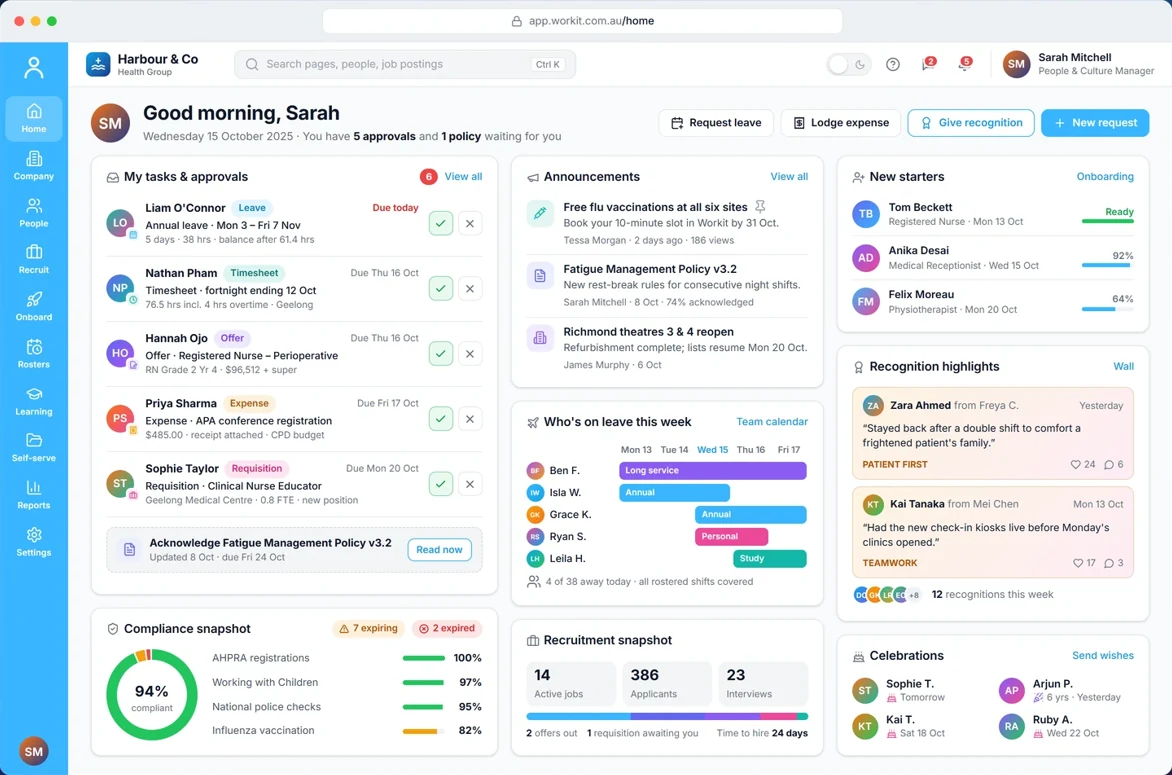The height and width of the screenshot is (775, 1172).
Task: Decline Liam O'Connor's leave request
Action: [x=469, y=223]
